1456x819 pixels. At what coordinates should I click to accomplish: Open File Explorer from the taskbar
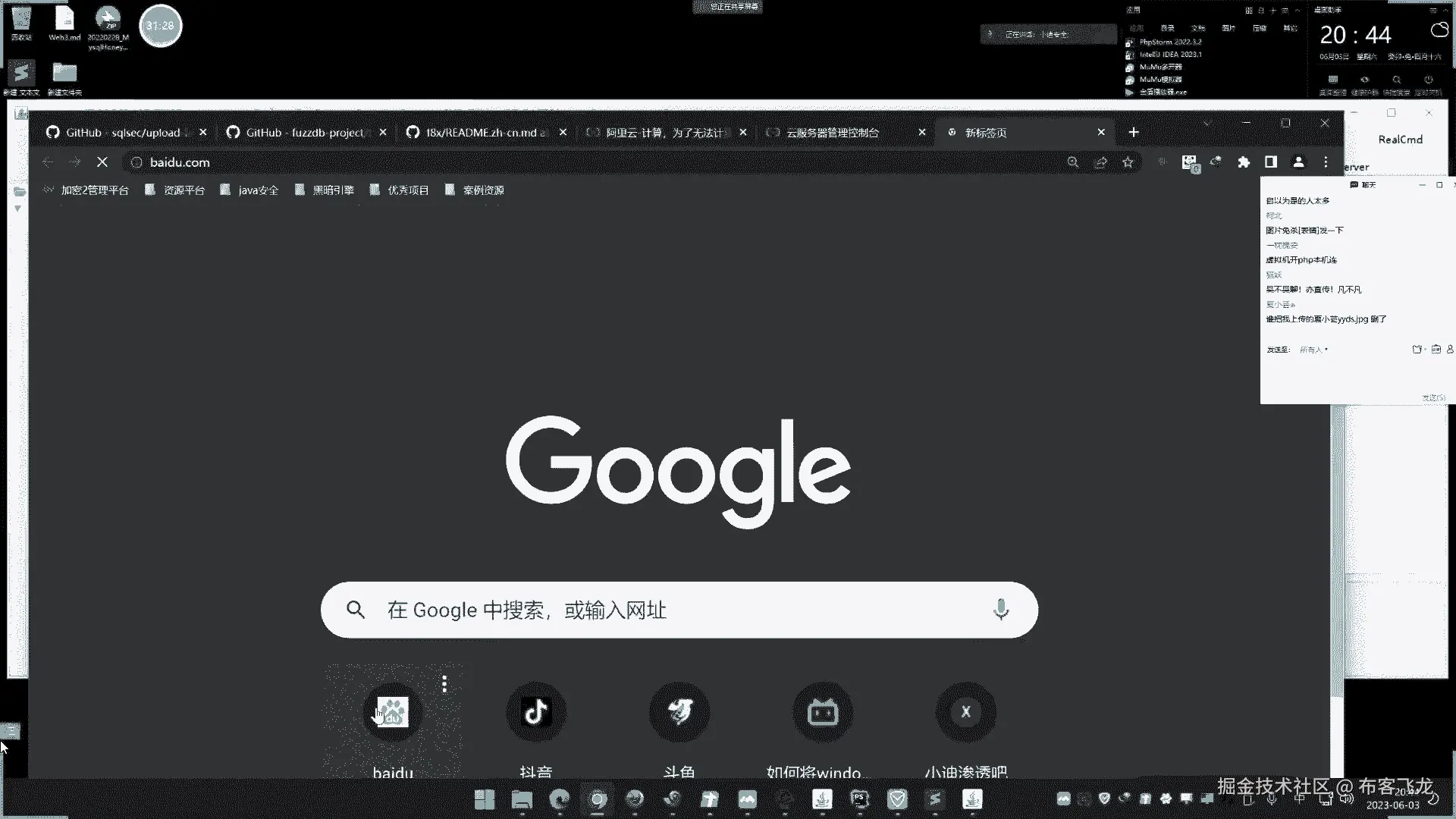tap(522, 799)
